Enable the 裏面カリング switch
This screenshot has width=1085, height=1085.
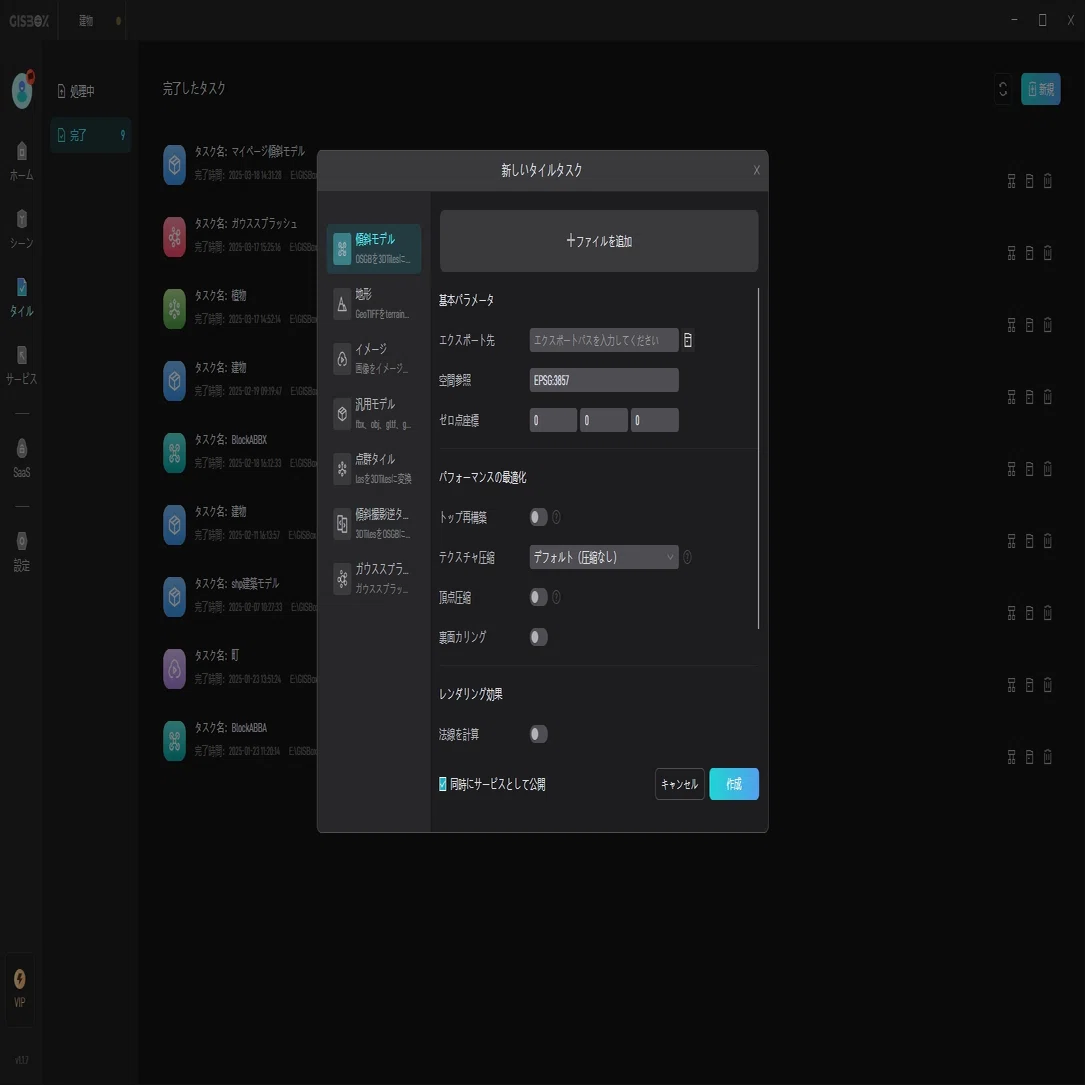538,637
